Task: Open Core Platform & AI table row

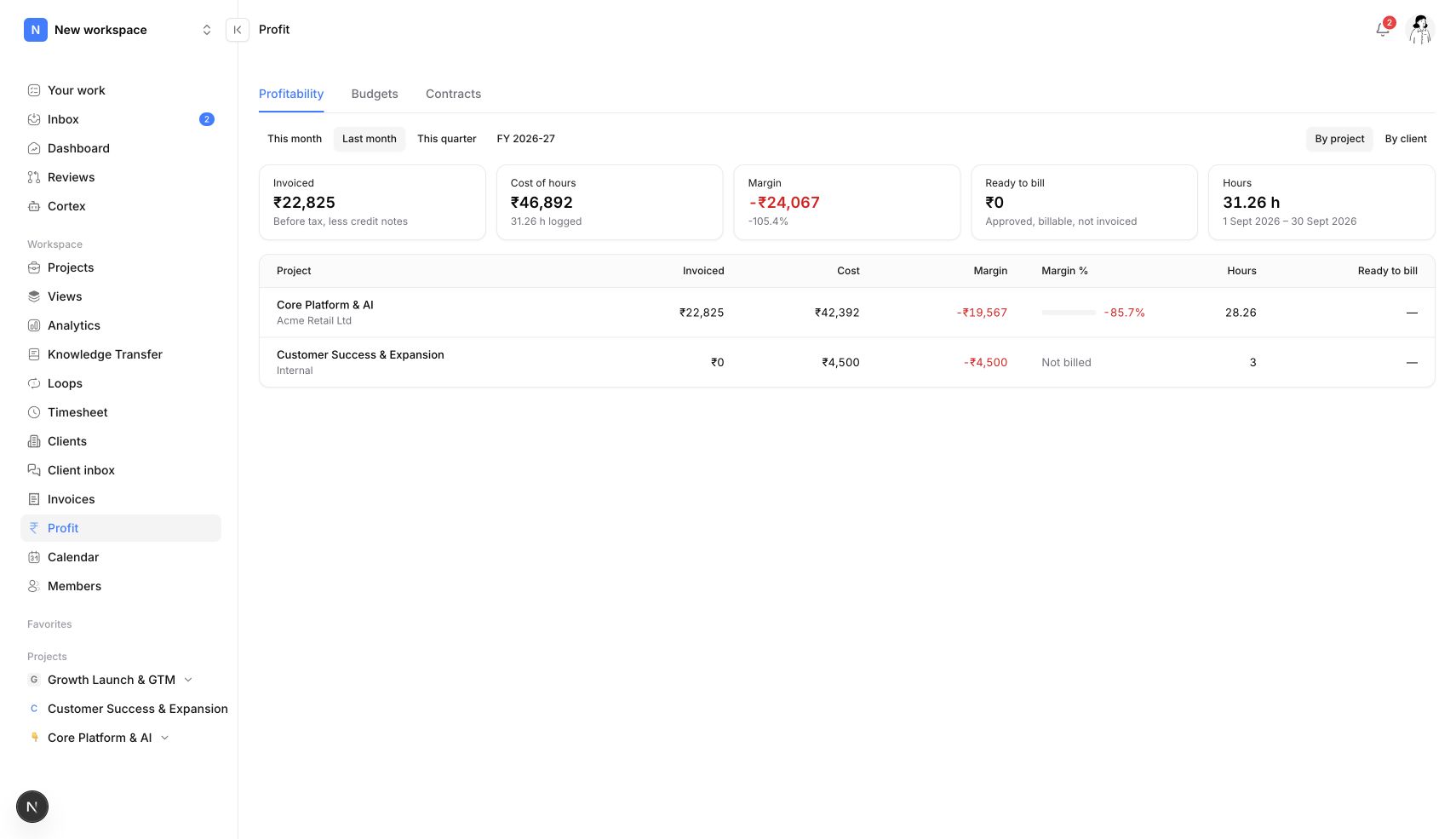Action: pyautogui.click(x=847, y=313)
